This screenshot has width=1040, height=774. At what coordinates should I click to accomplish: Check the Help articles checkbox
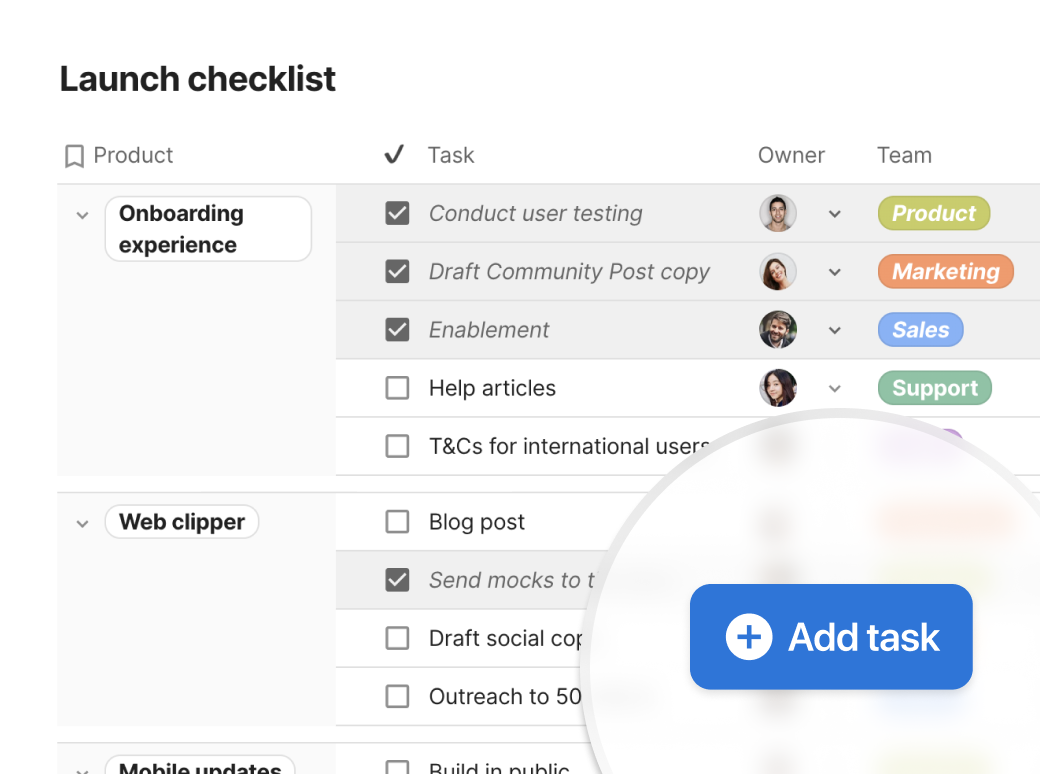point(398,388)
